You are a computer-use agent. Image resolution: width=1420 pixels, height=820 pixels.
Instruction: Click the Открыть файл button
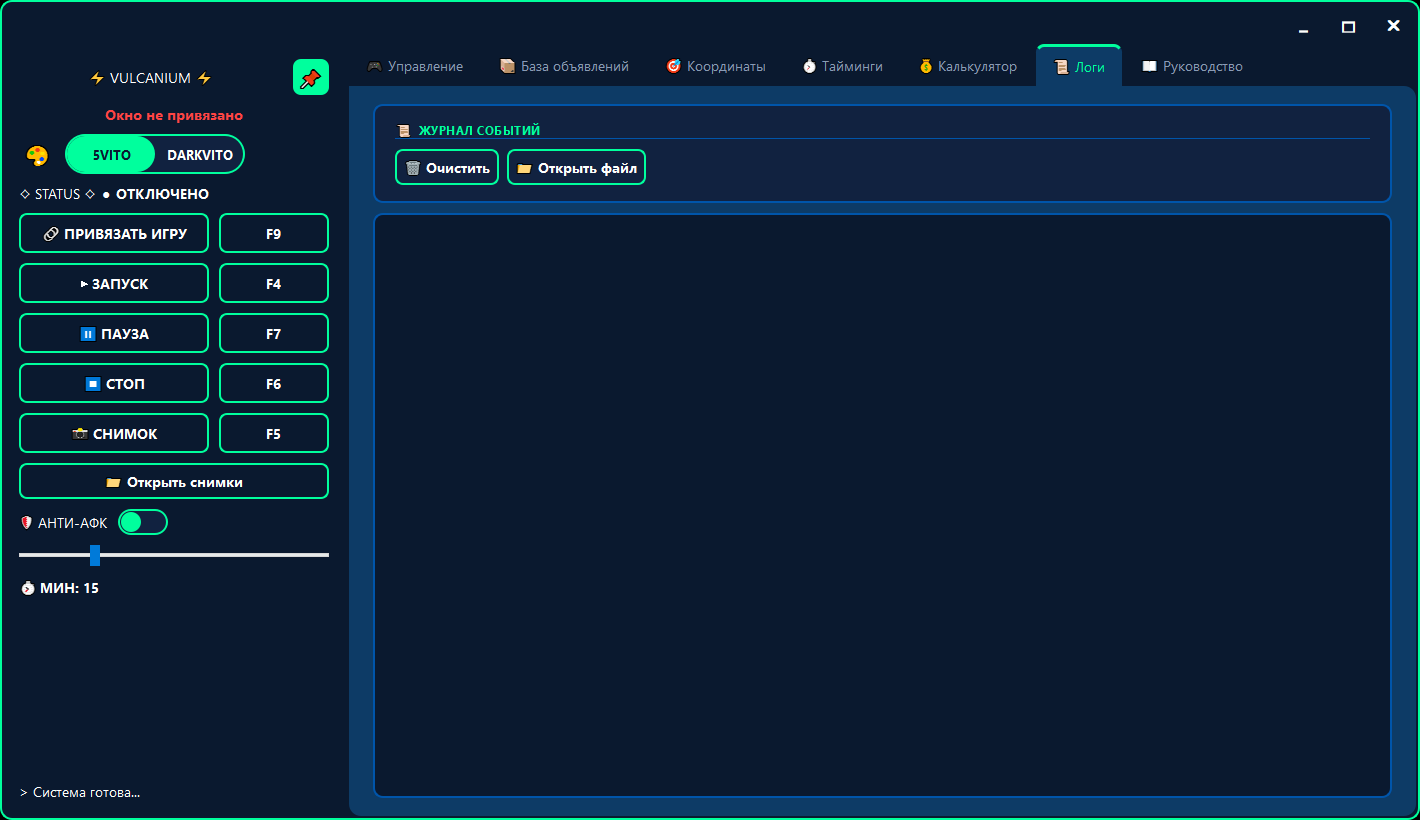point(576,167)
